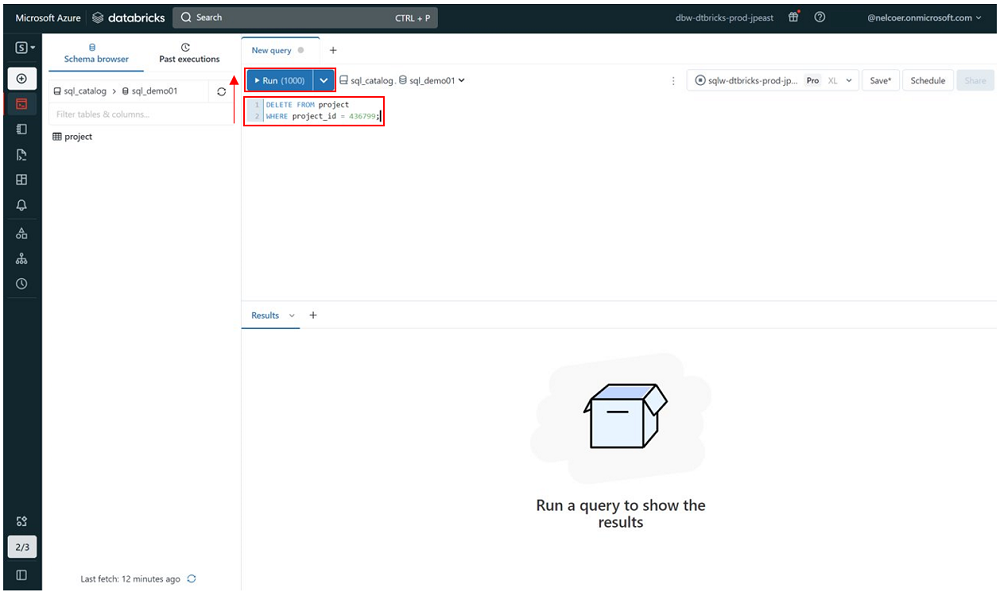The height and width of the screenshot is (592, 1000).
Task: Open Query History clock icon in sidebar
Action: click(22, 284)
